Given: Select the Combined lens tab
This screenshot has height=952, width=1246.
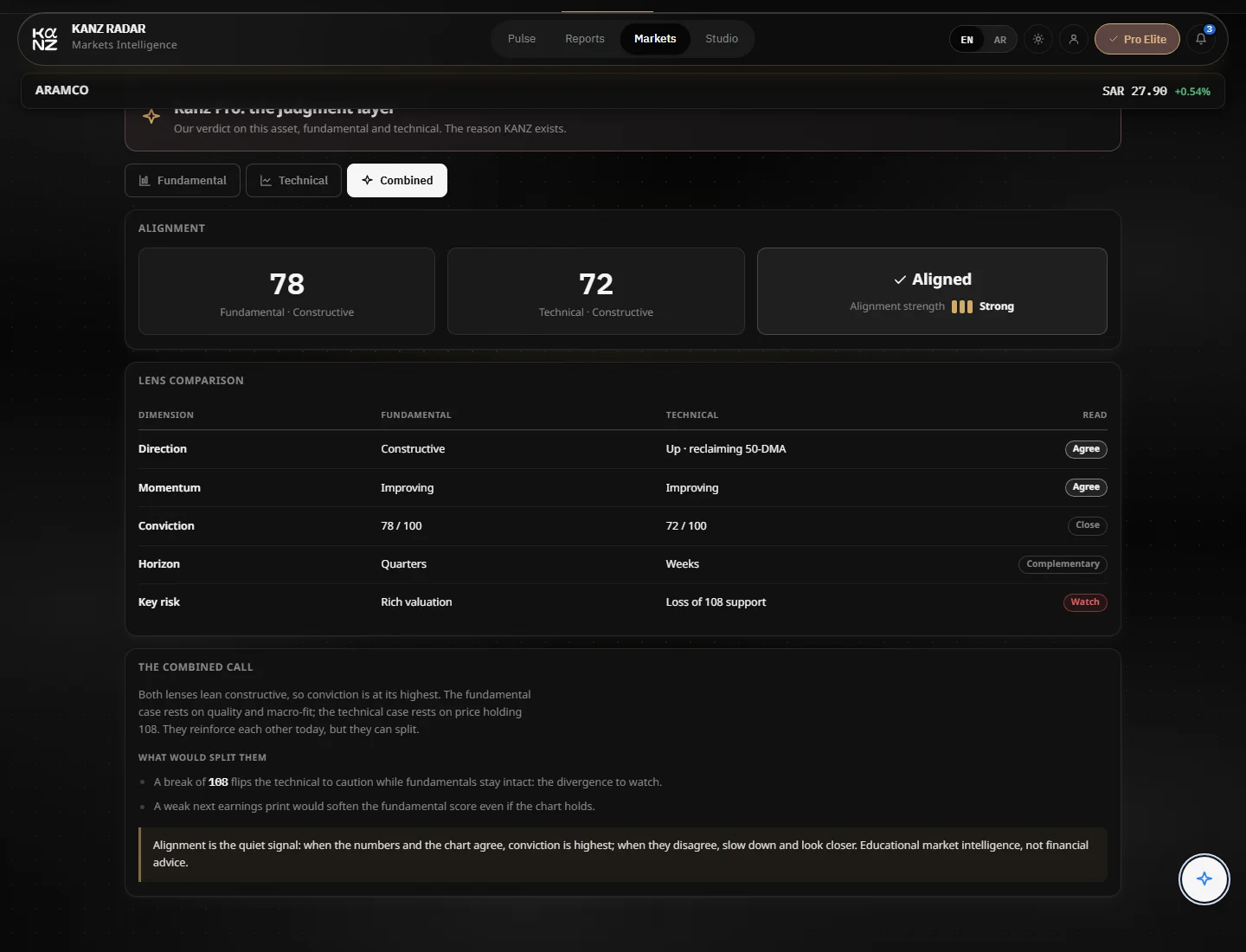Looking at the screenshot, I should point(397,181).
